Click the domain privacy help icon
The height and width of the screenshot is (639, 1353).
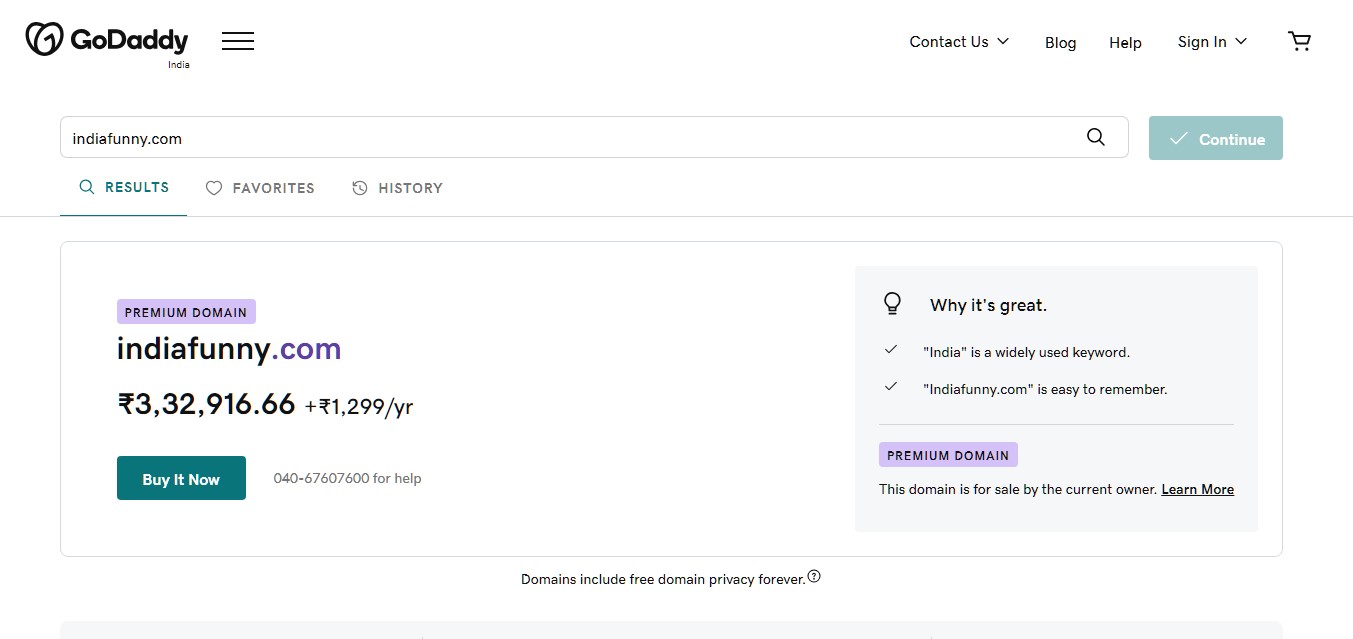click(x=814, y=576)
